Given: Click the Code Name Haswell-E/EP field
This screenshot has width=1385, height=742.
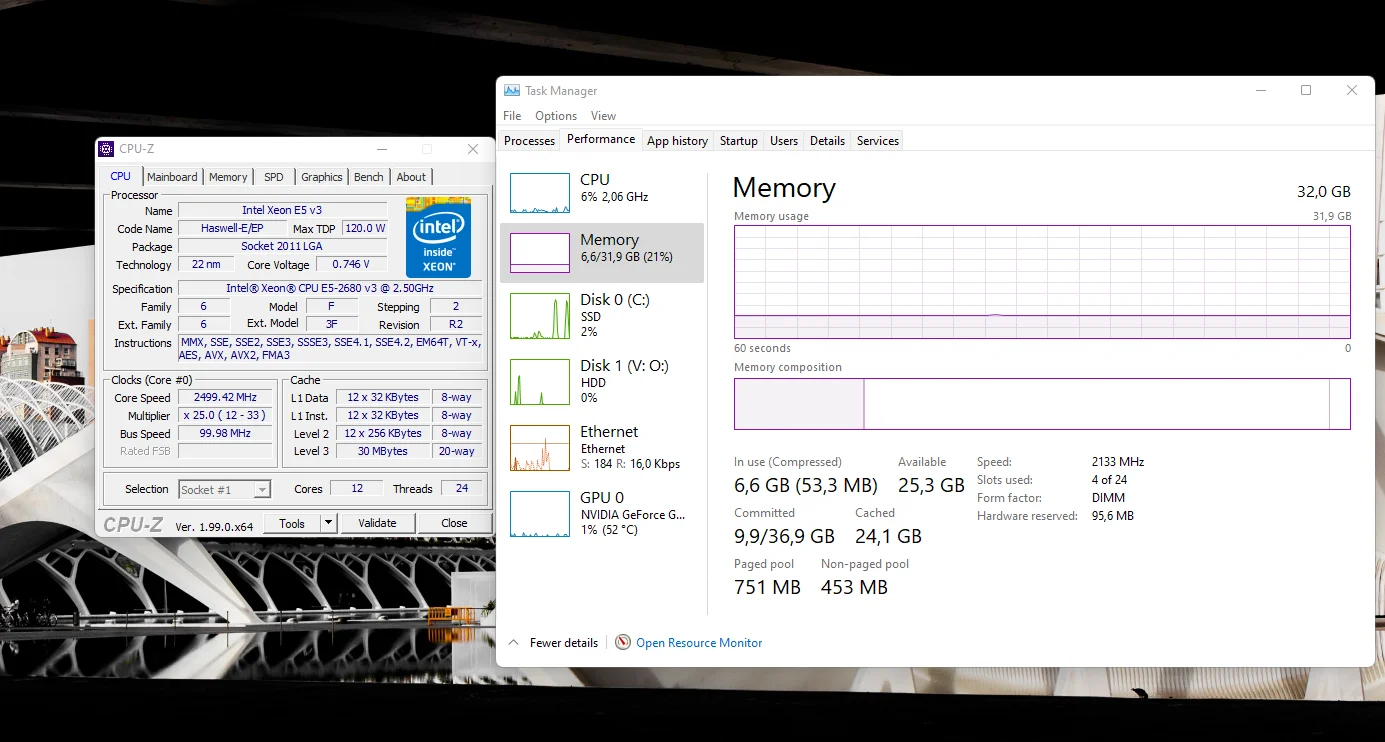Looking at the screenshot, I should pyautogui.click(x=232, y=229).
